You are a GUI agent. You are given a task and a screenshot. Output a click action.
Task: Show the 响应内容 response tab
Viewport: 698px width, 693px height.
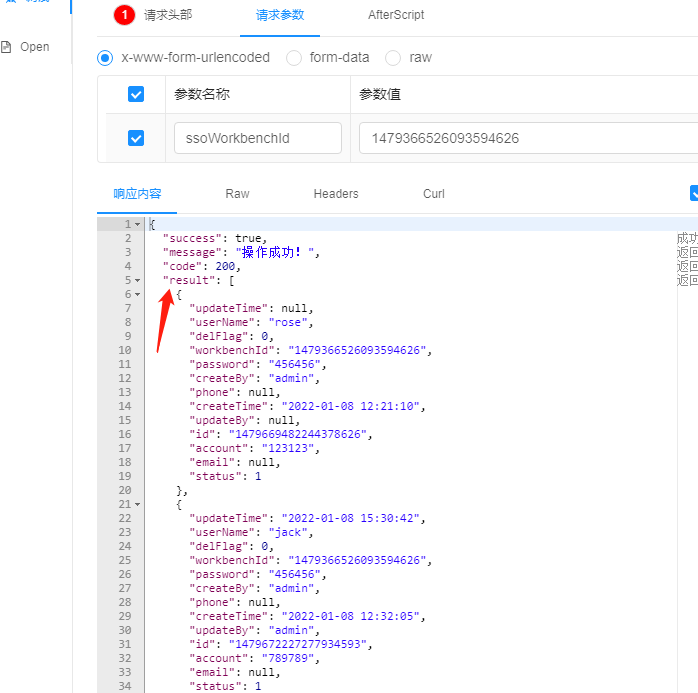[x=137, y=194]
